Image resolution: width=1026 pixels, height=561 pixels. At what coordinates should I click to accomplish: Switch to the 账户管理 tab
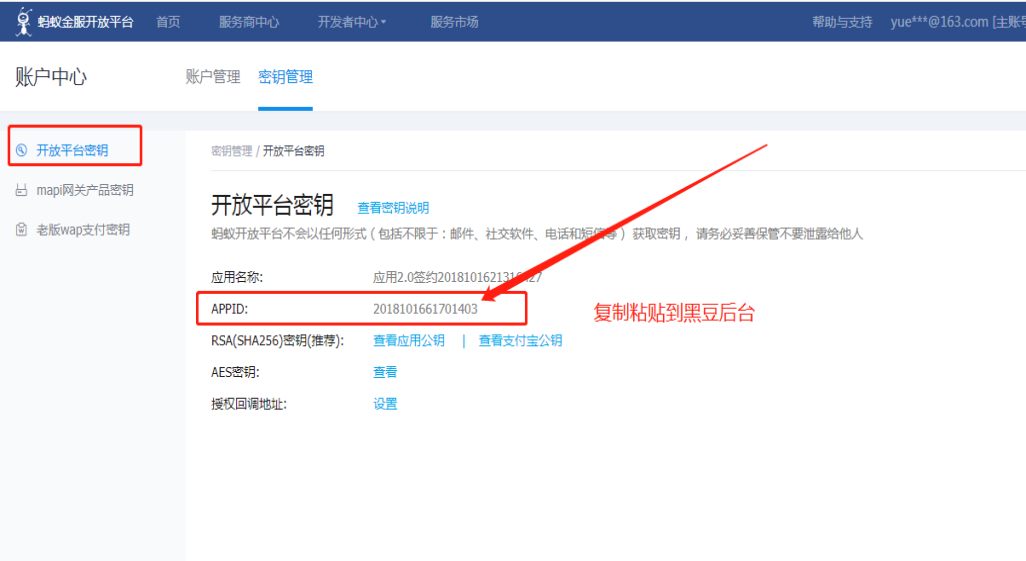tap(213, 77)
